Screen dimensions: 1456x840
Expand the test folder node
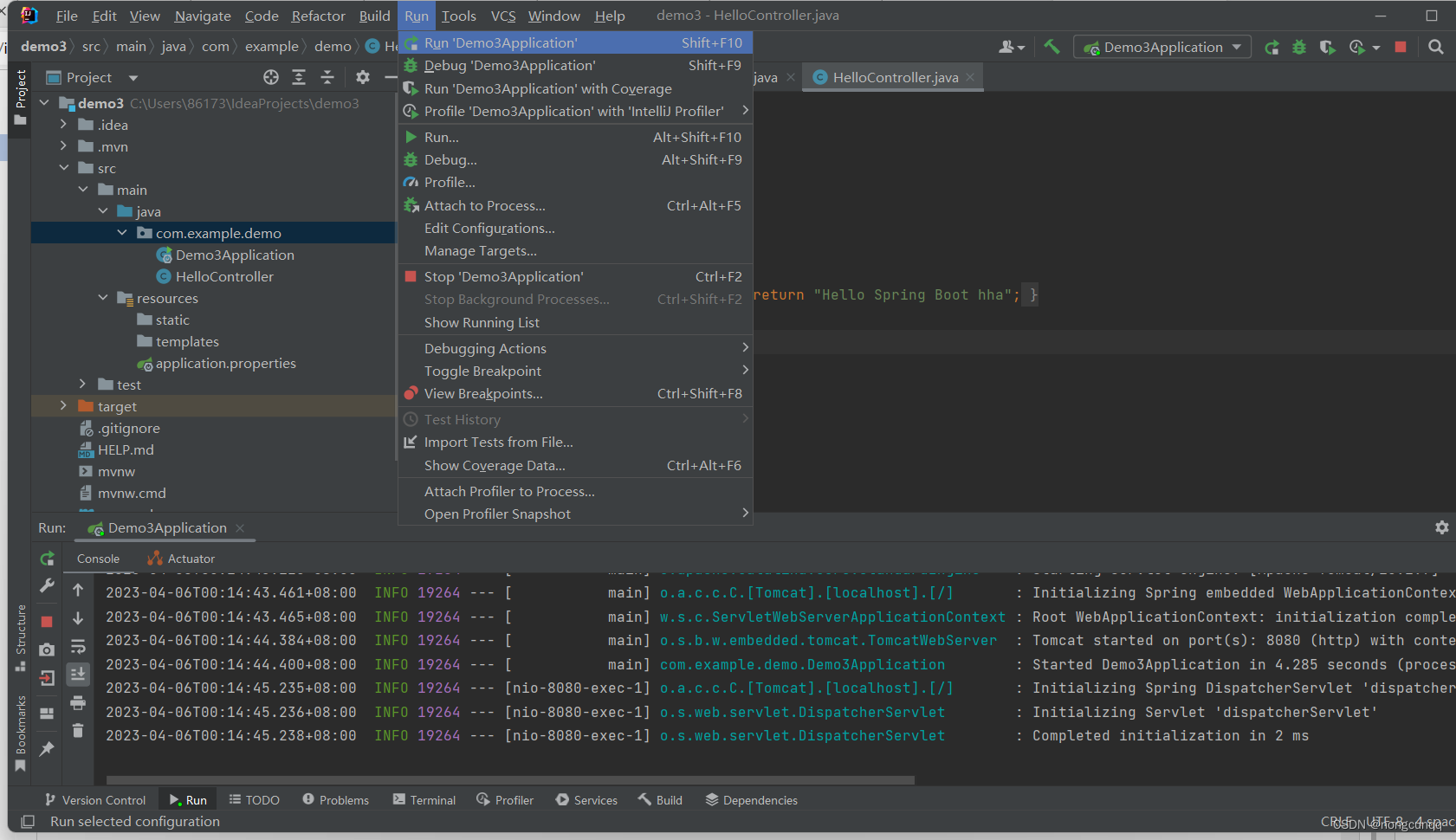pos(83,384)
